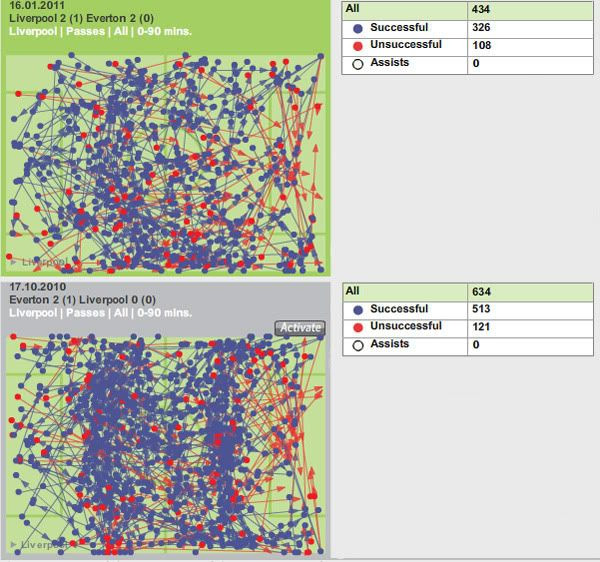
Task: Click Unsuccessful label in top stats table
Action: coord(406,45)
